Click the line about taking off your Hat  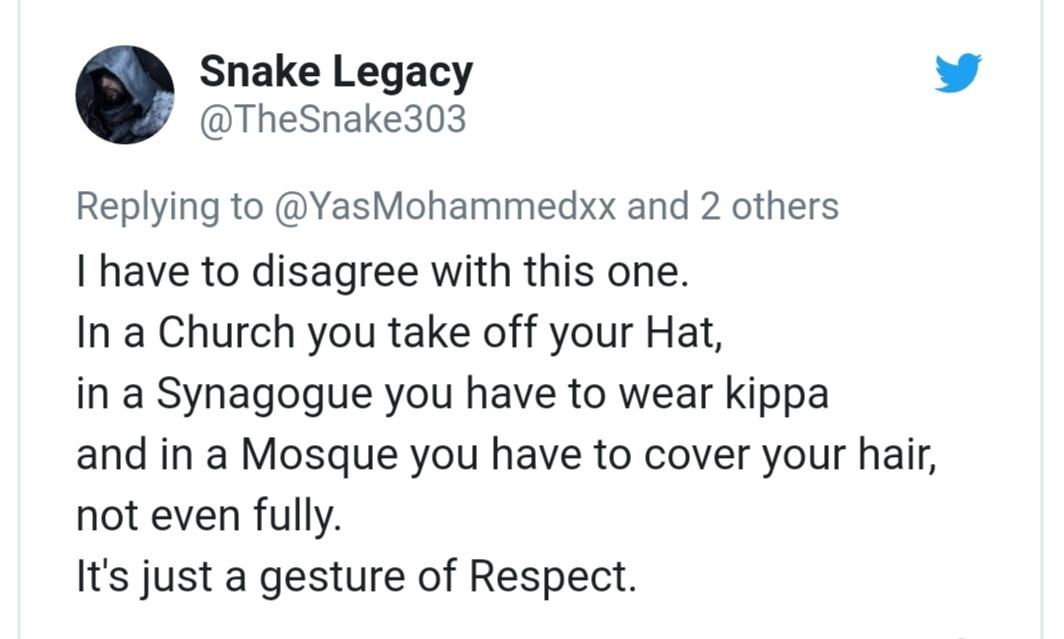coord(400,333)
